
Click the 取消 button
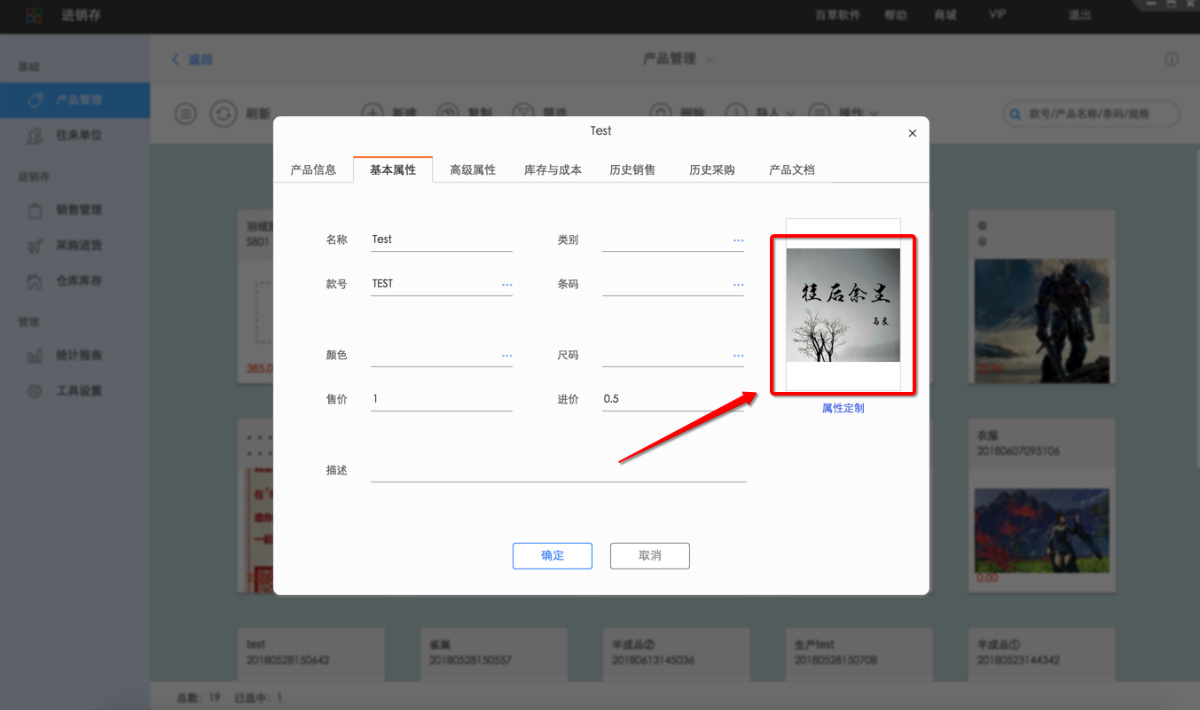pyautogui.click(x=650, y=556)
